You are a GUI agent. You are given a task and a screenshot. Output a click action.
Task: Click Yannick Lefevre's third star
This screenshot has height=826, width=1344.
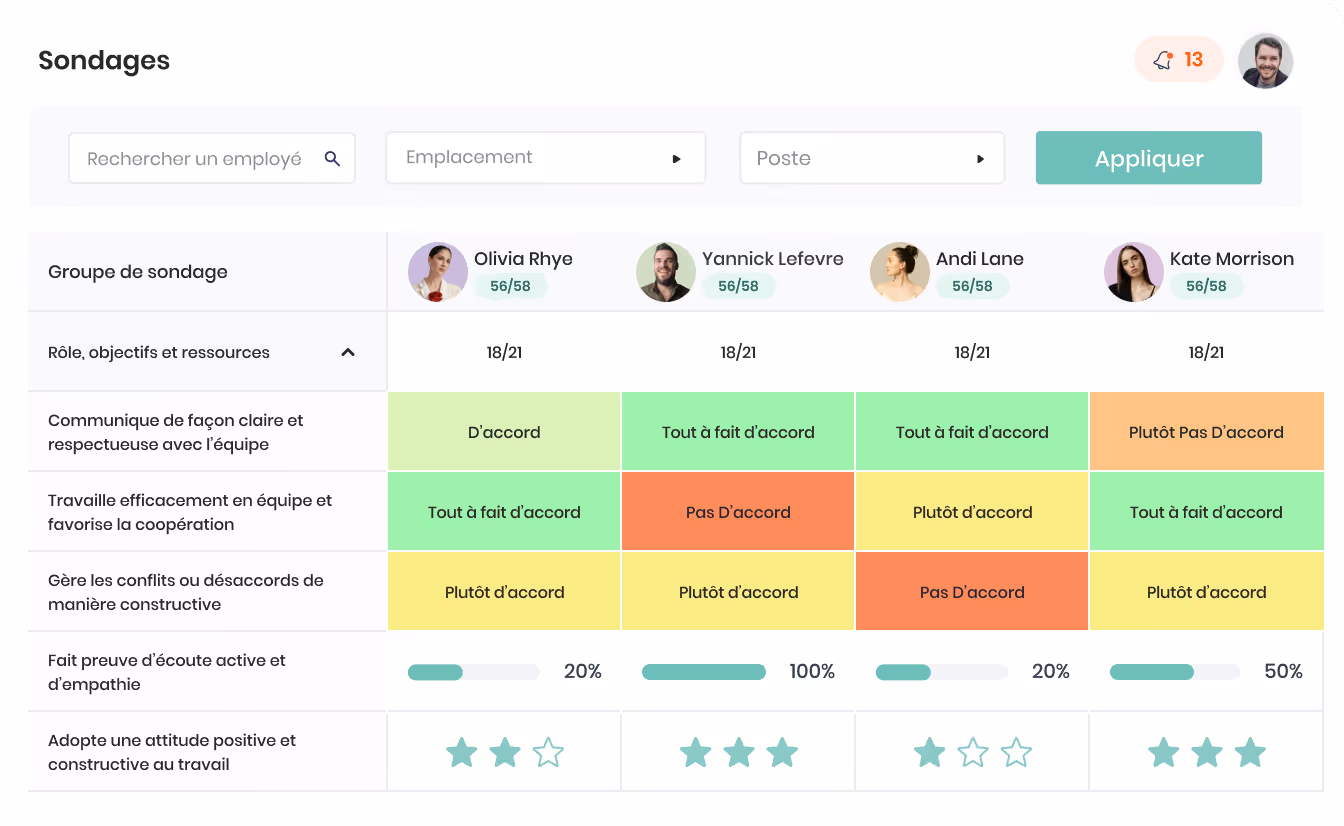point(782,752)
